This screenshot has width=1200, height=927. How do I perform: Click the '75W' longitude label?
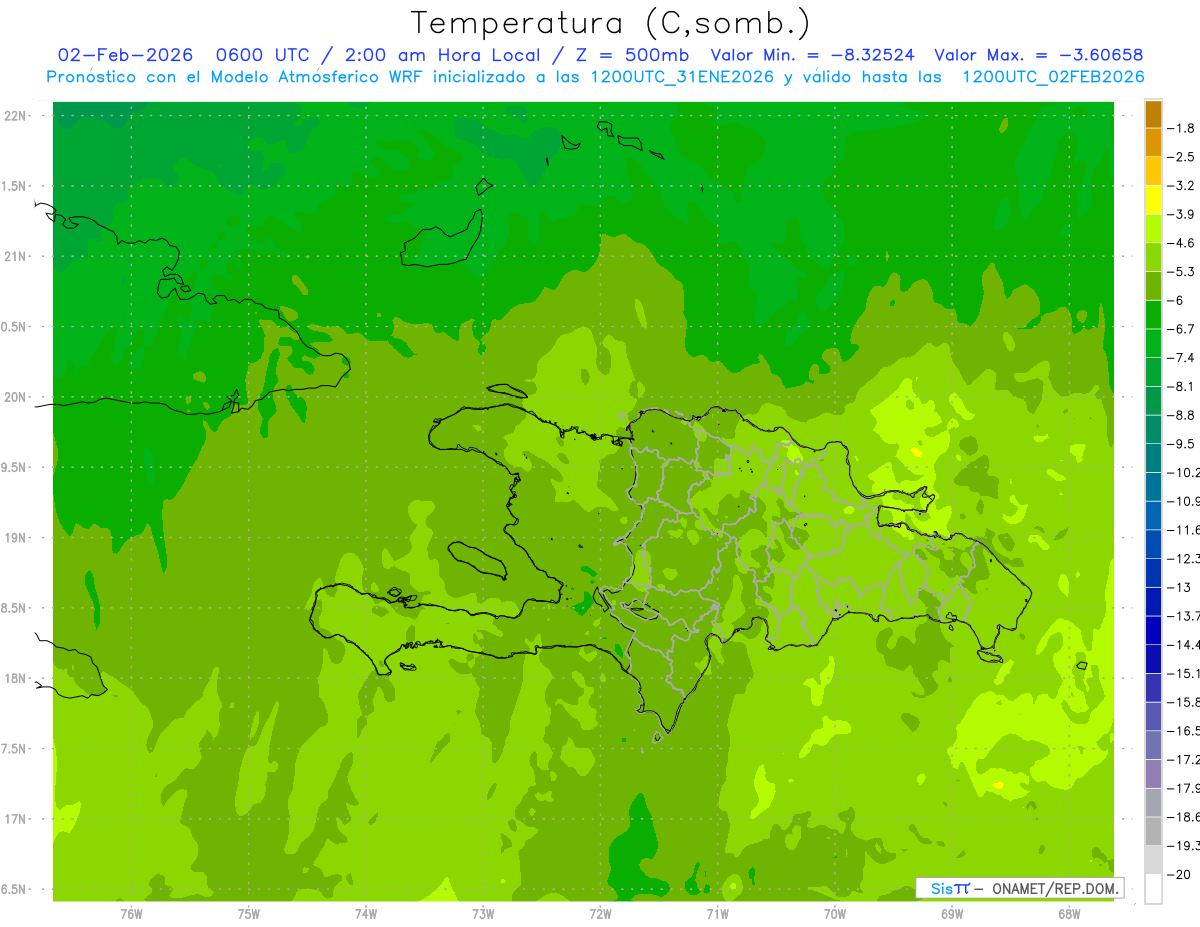tap(248, 914)
